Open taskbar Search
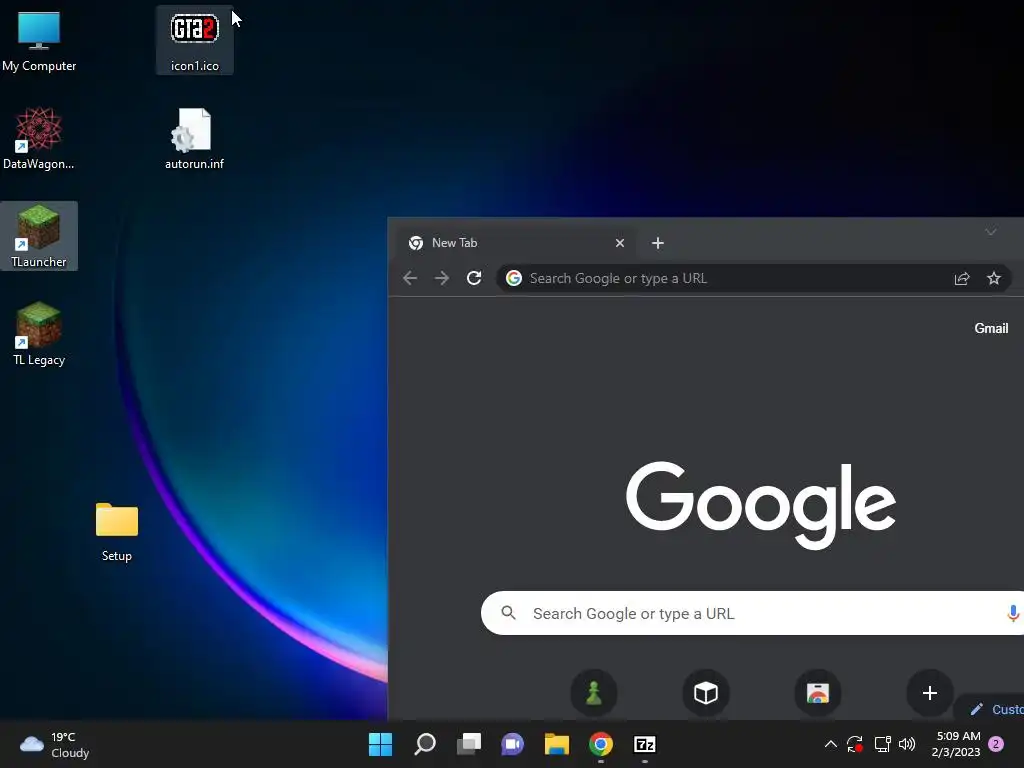 425,744
